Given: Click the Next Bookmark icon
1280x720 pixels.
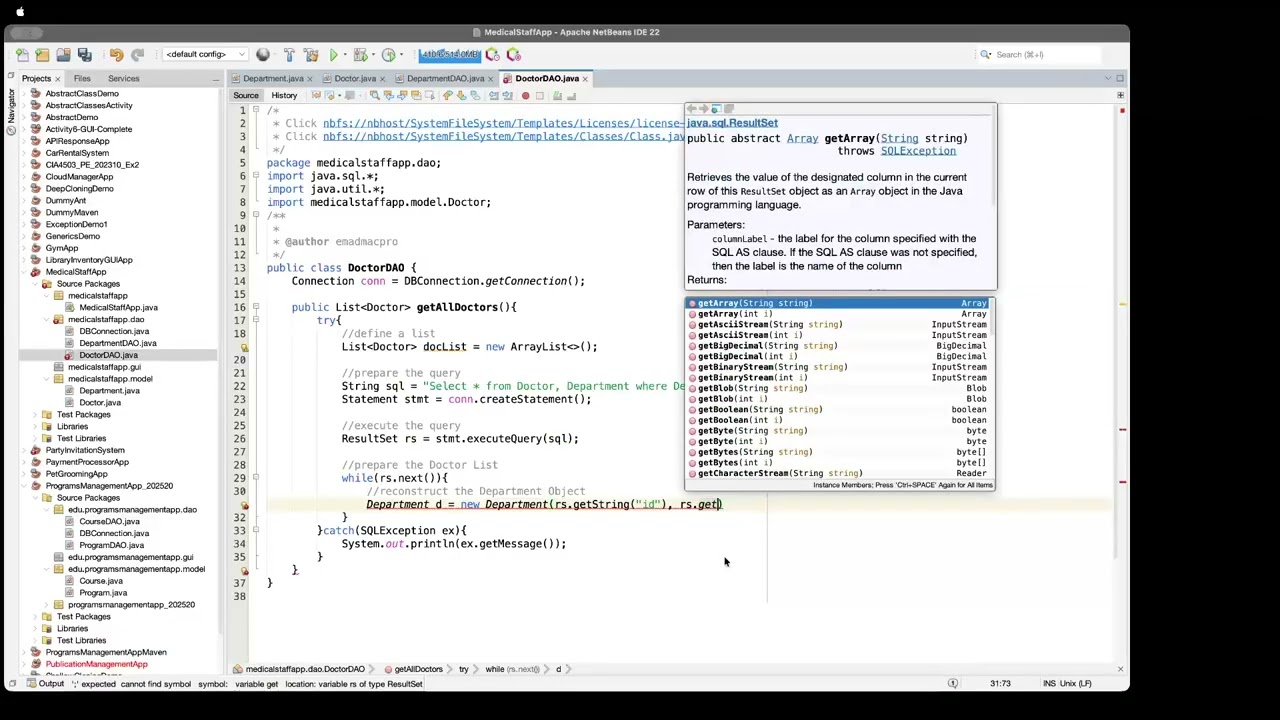Looking at the screenshot, I should (460, 96).
